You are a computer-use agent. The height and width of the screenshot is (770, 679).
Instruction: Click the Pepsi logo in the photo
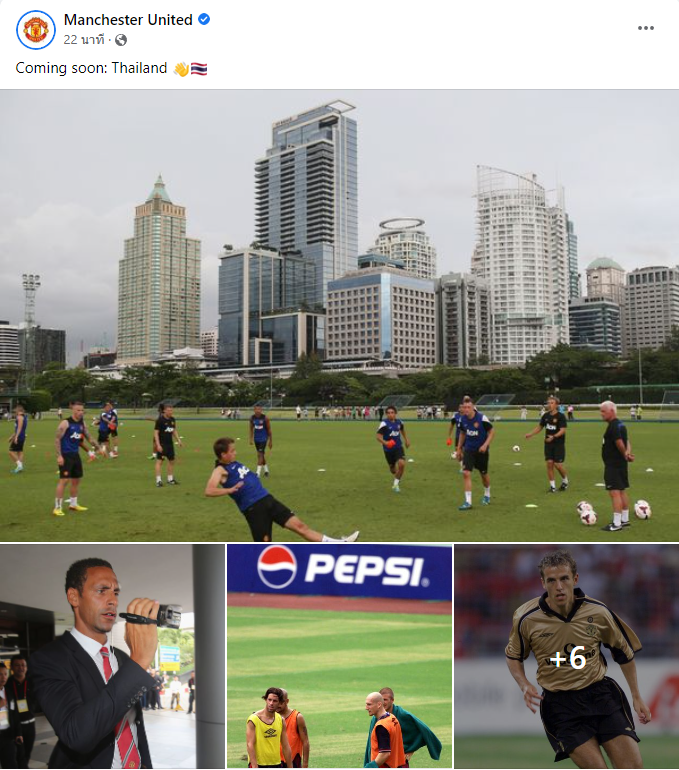tap(342, 568)
